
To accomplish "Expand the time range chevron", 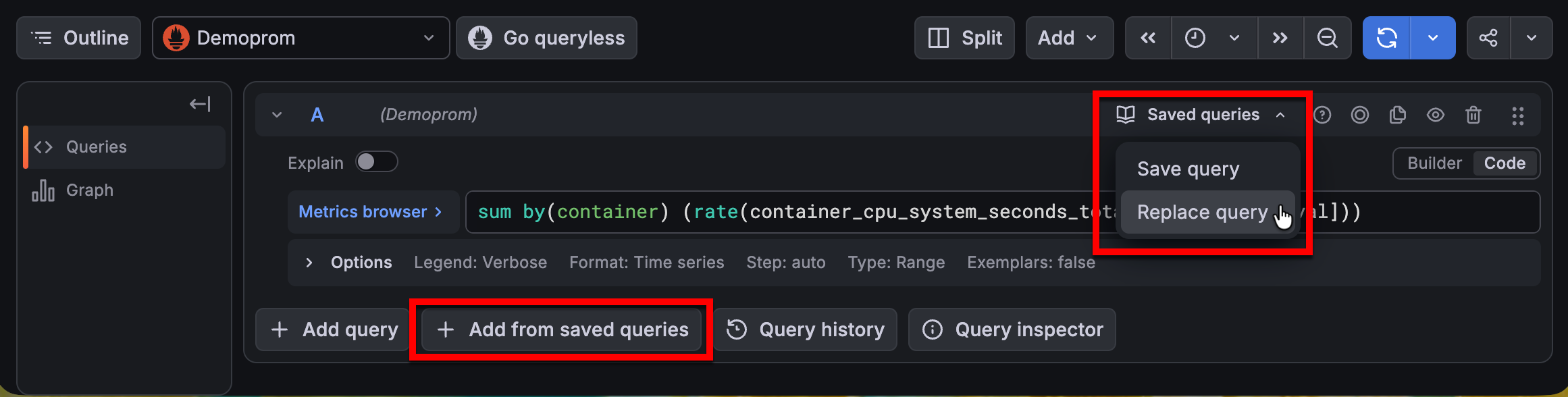I will click(x=1234, y=38).
